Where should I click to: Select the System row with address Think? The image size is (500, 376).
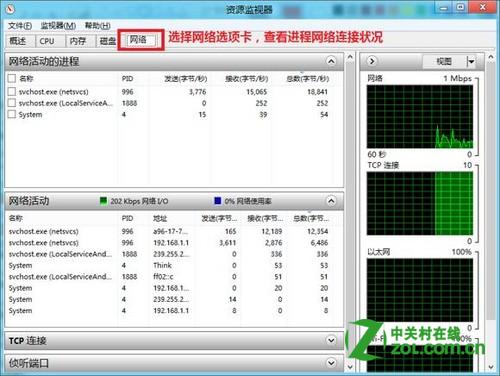click(x=169, y=265)
